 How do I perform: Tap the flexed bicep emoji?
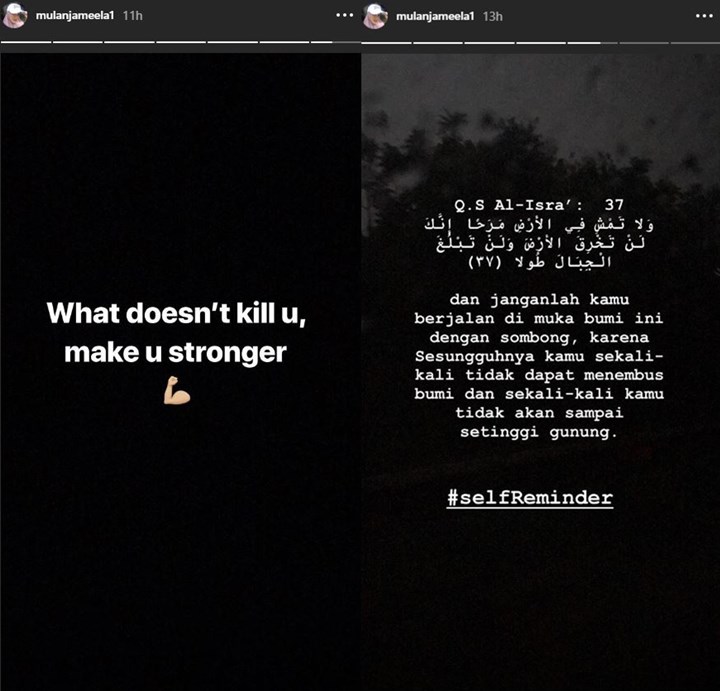(x=177, y=390)
